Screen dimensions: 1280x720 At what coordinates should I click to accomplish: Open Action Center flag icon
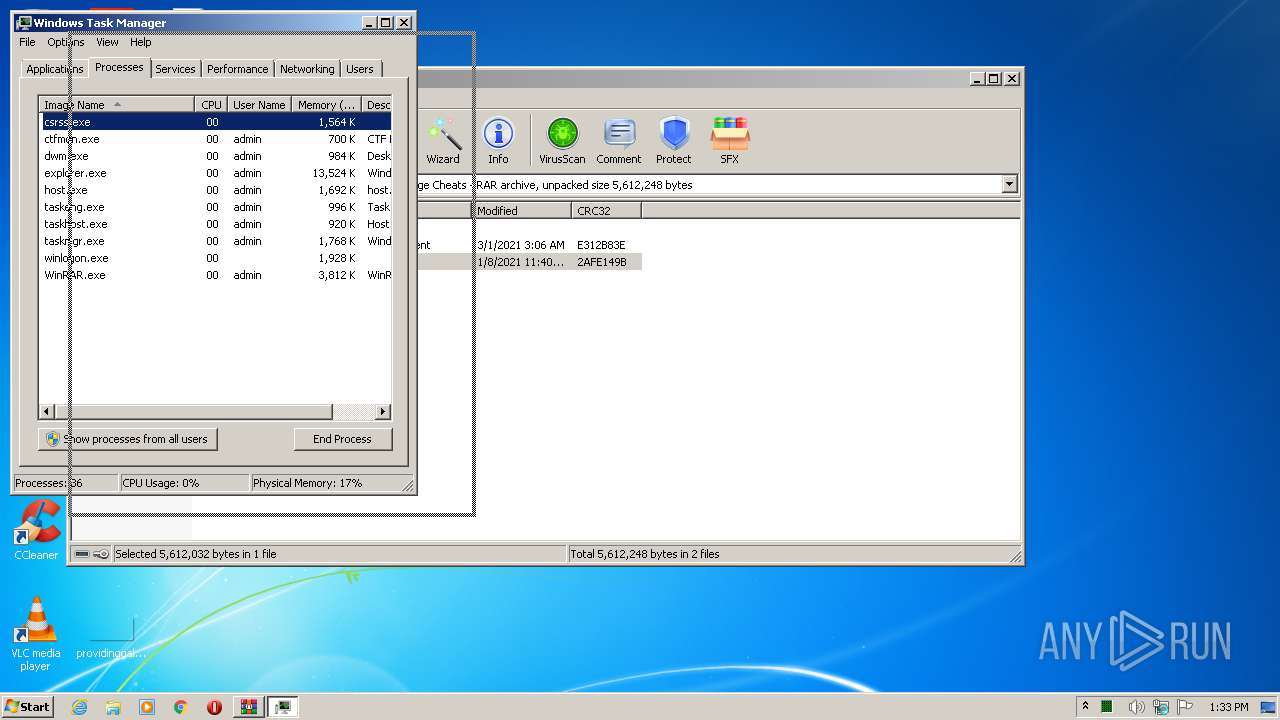[x=1185, y=707]
